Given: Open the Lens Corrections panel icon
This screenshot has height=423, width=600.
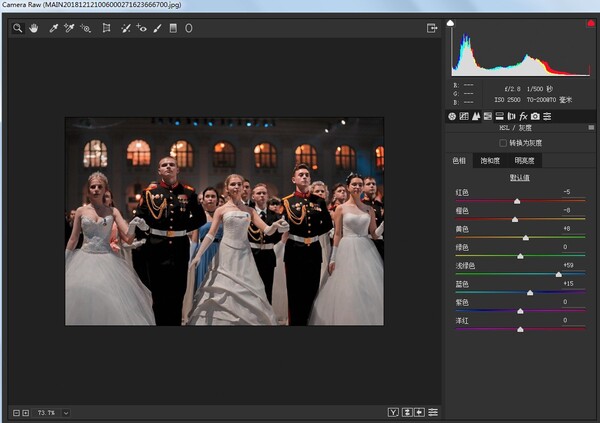Looking at the screenshot, I should [x=511, y=116].
